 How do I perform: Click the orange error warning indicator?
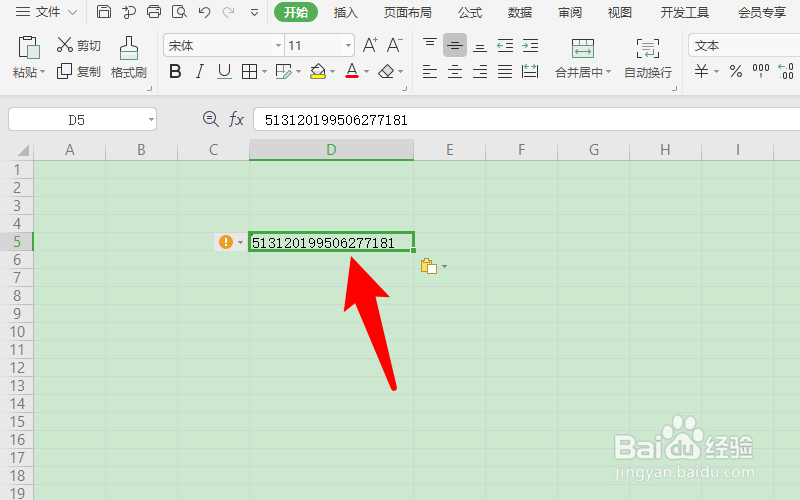point(226,242)
